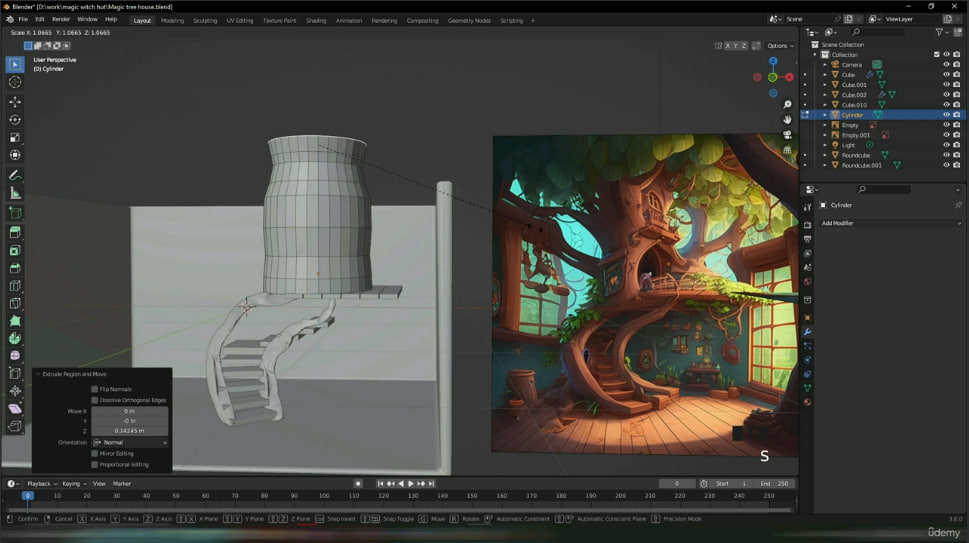Open the Orientation dropdown set to Normal
This screenshot has width=969, height=543.
(130, 442)
